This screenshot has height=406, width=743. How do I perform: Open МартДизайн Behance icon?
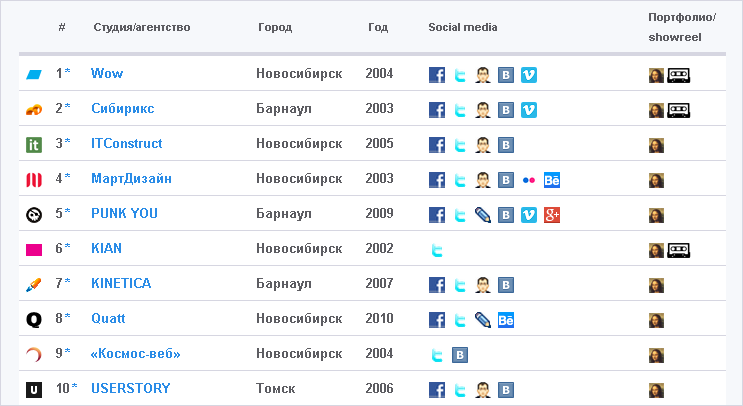tap(552, 180)
